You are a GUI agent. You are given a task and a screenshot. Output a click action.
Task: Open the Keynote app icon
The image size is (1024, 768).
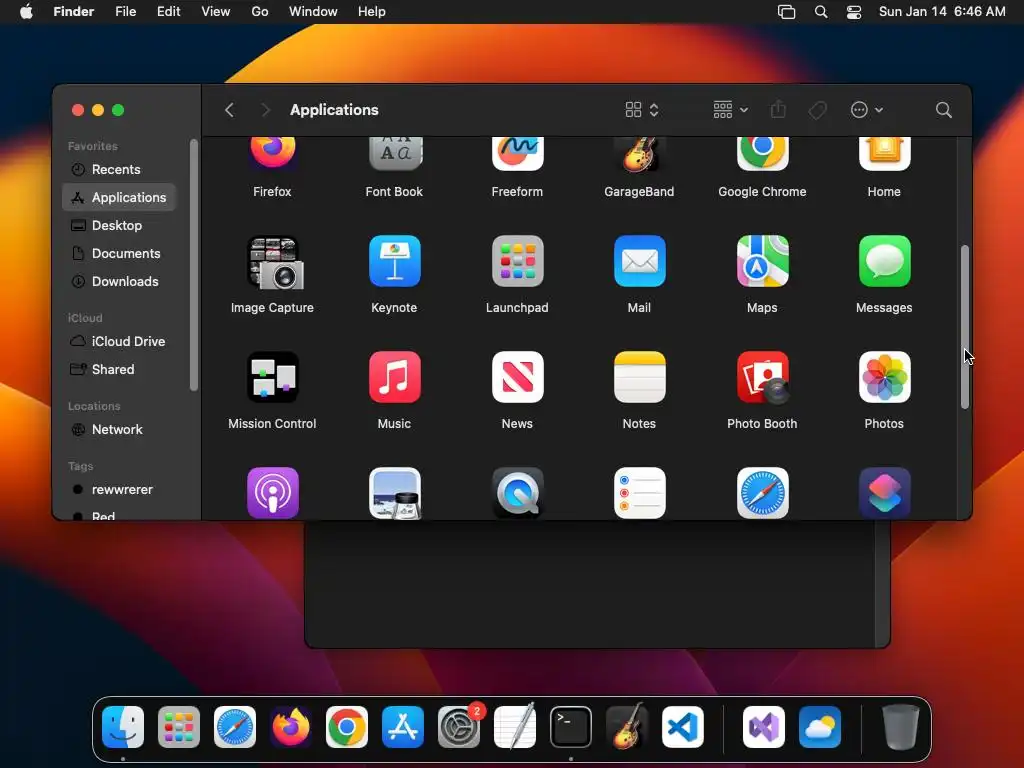point(395,261)
